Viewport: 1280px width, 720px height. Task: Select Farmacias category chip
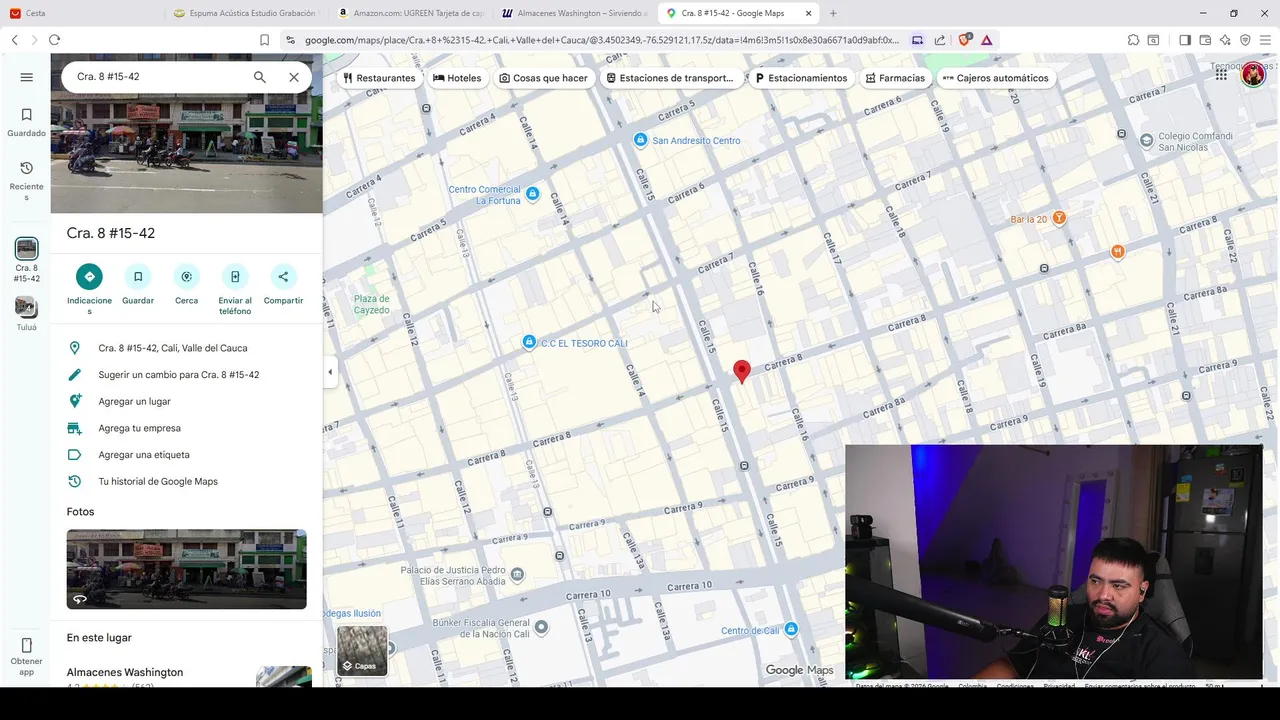point(895,78)
